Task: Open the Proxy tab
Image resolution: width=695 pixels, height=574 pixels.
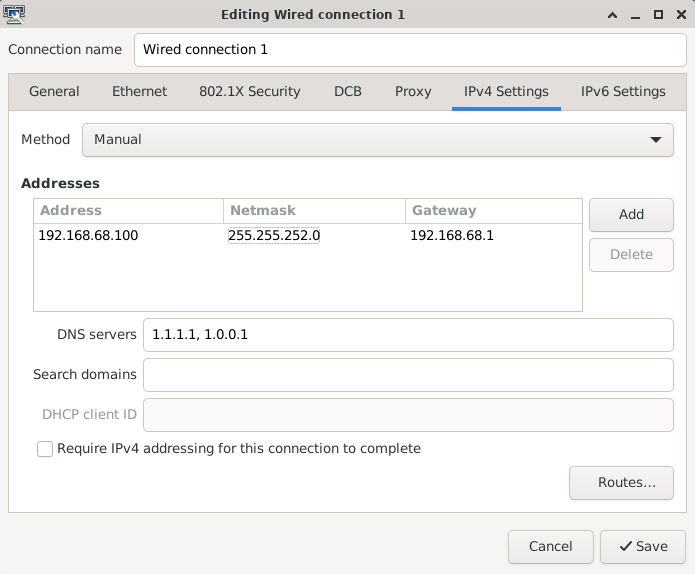Action: point(413,91)
